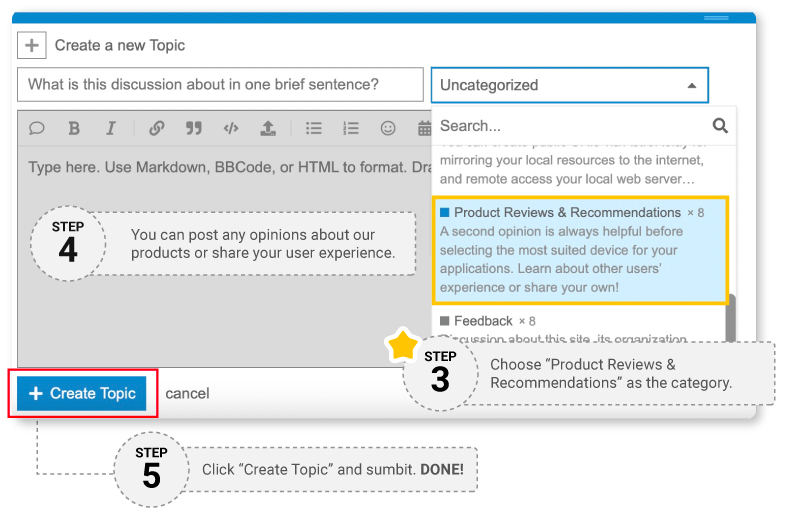Toggle italic formatting

pyautogui.click(x=111, y=128)
